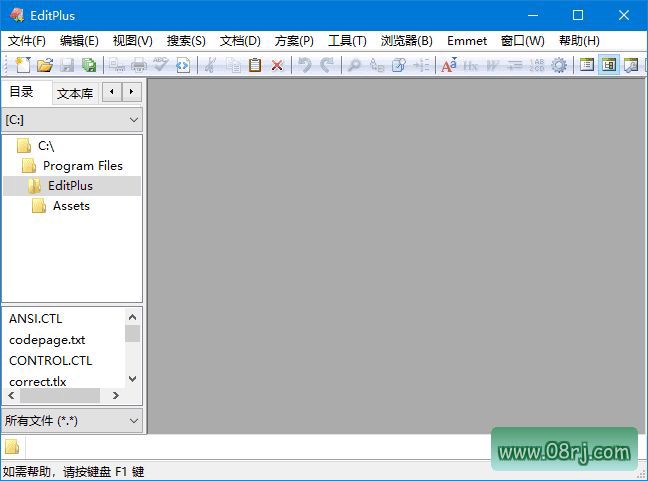The height and width of the screenshot is (481, 648).
Task: Click the print preview icon
Action: point(117,65)
